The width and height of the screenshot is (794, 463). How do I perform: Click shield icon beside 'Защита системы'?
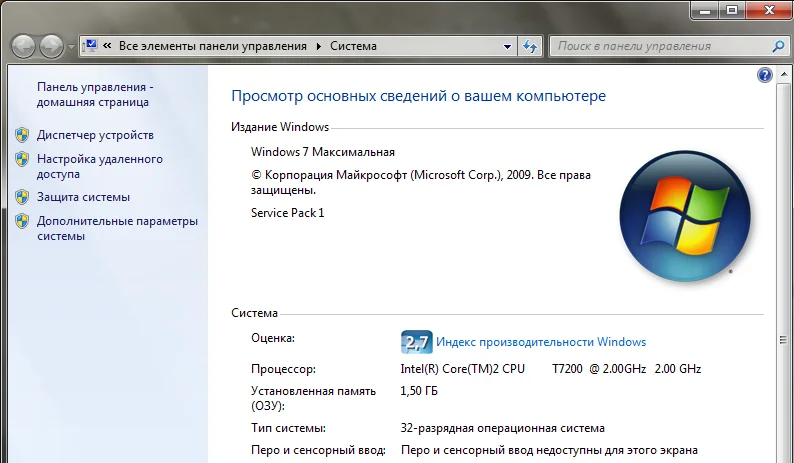(22, 197)
